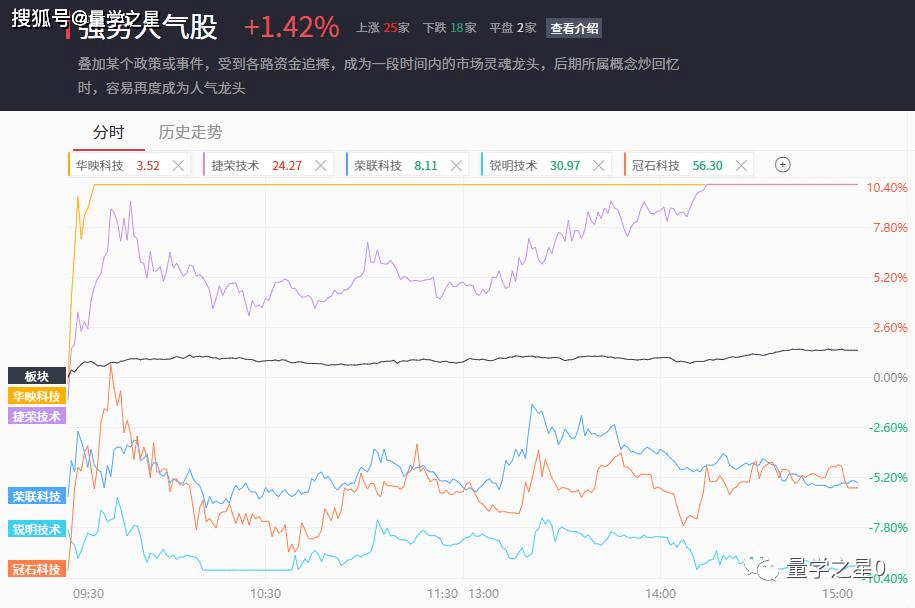915x608 pixels.
Task: Remove 华映科技 from the comparison chart
Action: pyautogui.click(x=178, y=165)
